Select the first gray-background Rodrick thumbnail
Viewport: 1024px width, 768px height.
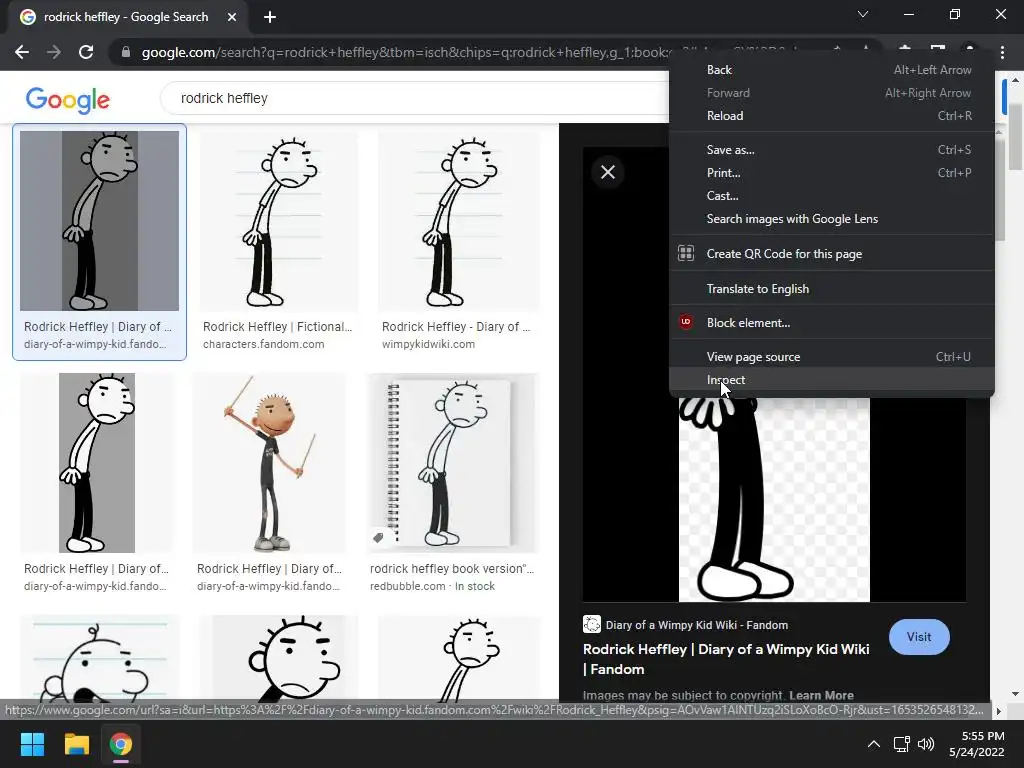point(99,221)
